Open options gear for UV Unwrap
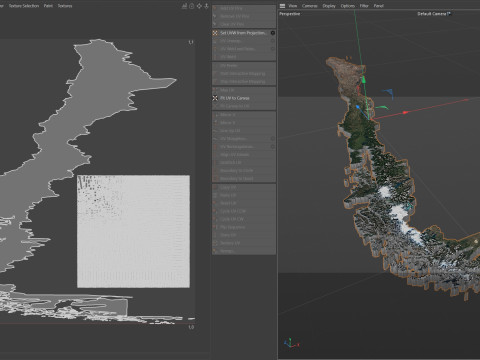Viewport: 480px width, 360px height. (x=273, y=41)
